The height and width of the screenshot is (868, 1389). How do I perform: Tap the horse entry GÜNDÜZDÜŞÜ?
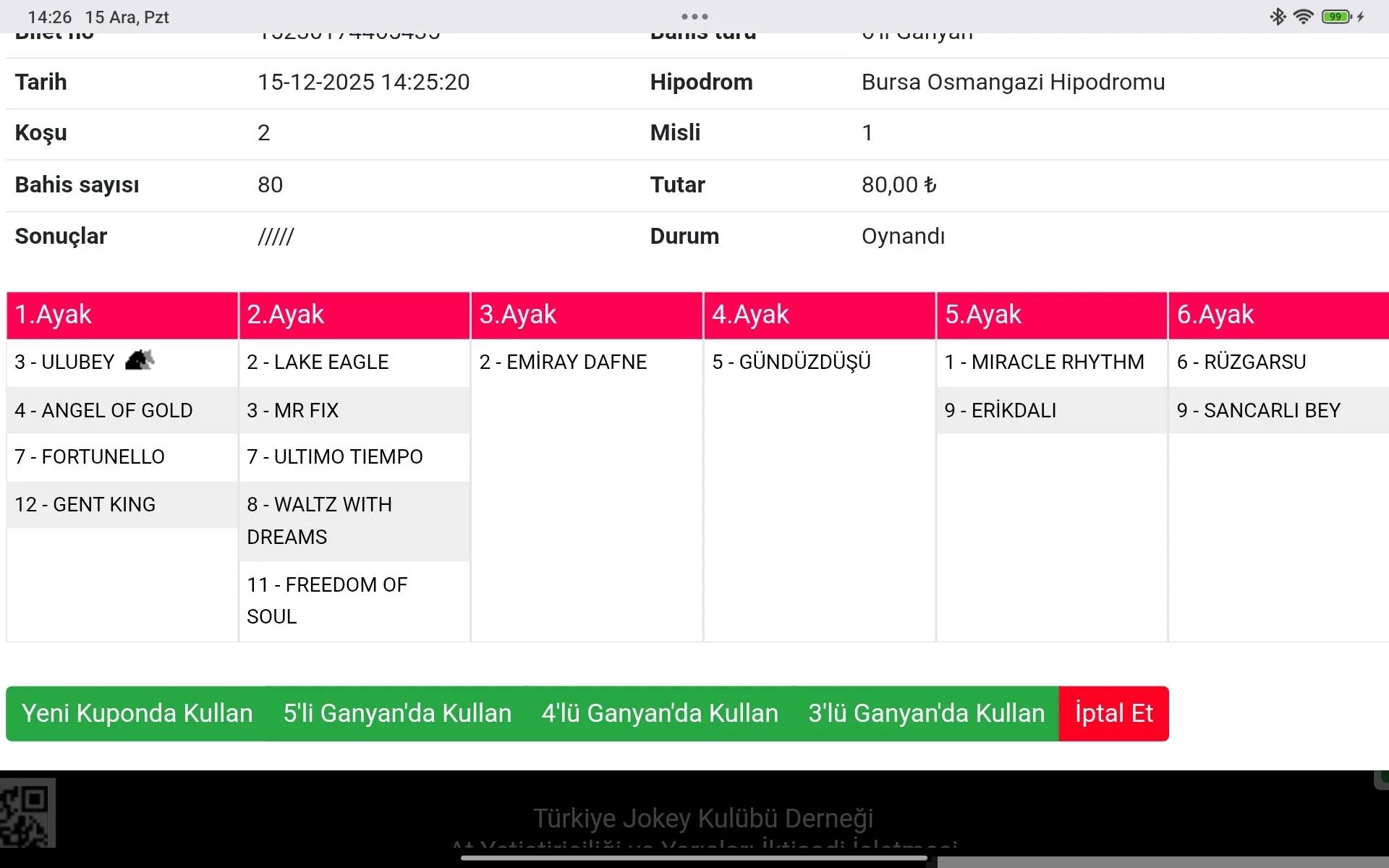click(791, 362)
